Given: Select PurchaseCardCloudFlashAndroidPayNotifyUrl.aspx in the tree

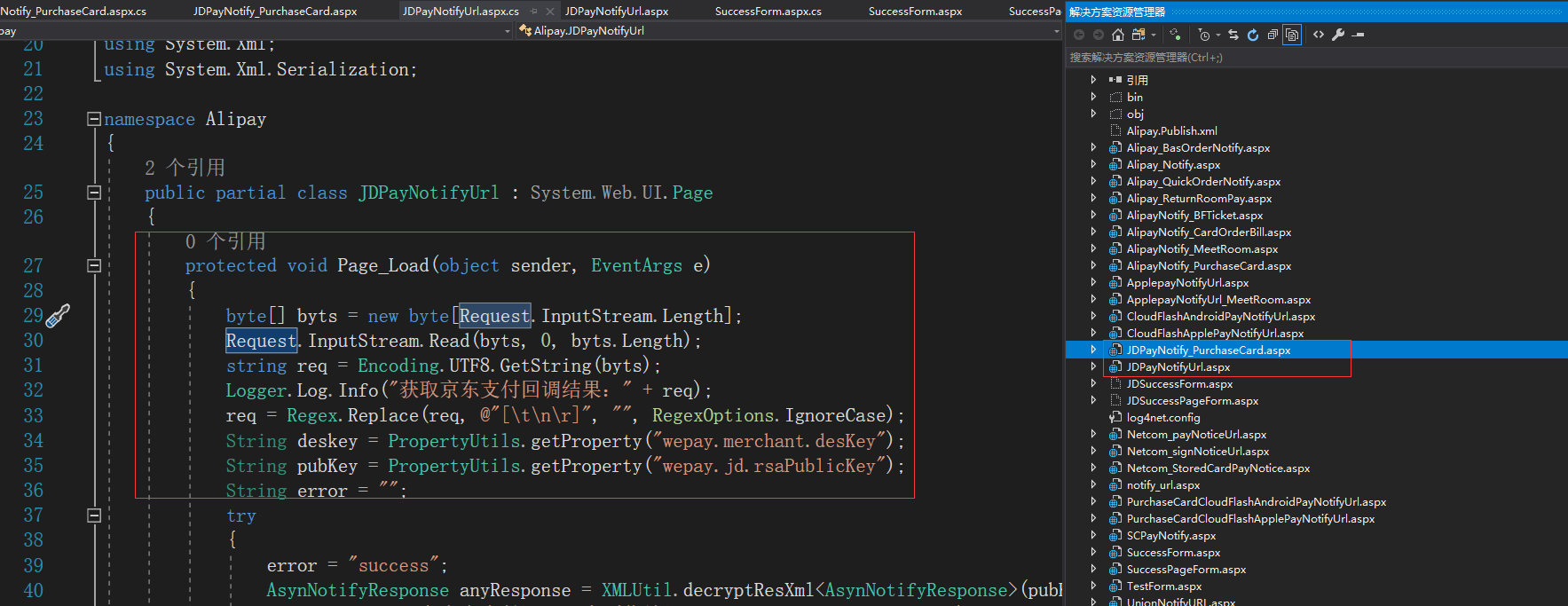Looking at the screenshot, I should pyautogui.click(x=1257, y=502).
